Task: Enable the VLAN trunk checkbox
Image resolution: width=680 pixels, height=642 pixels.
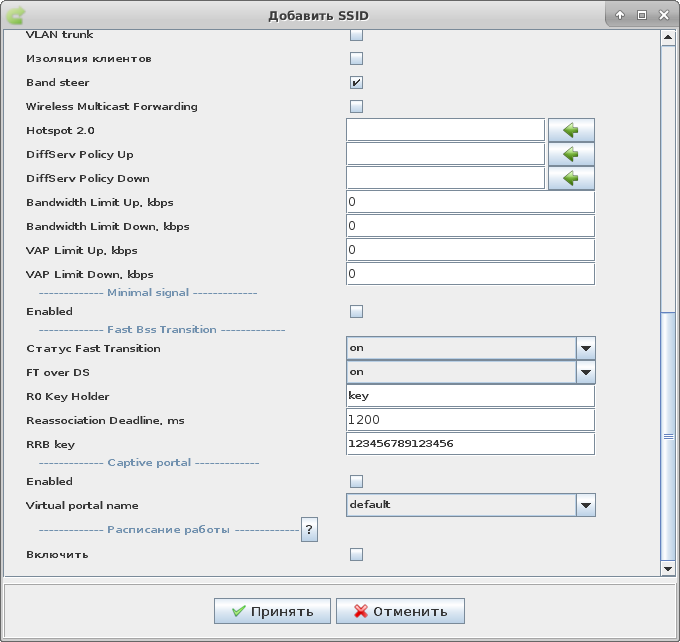Action: click(356, 35)
